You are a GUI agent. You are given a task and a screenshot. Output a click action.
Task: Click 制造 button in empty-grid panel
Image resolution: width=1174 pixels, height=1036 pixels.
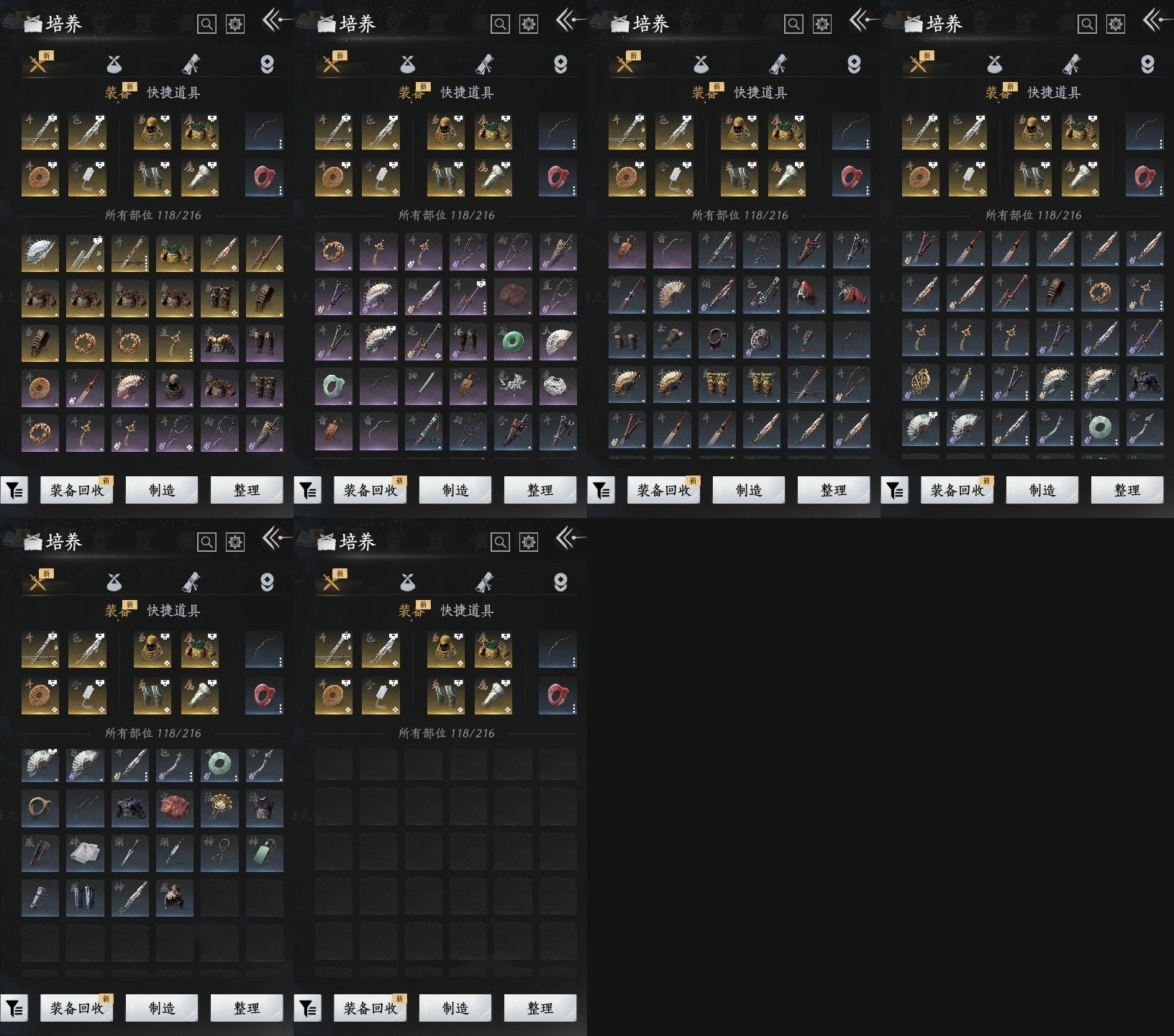[x=455, y=1009]
